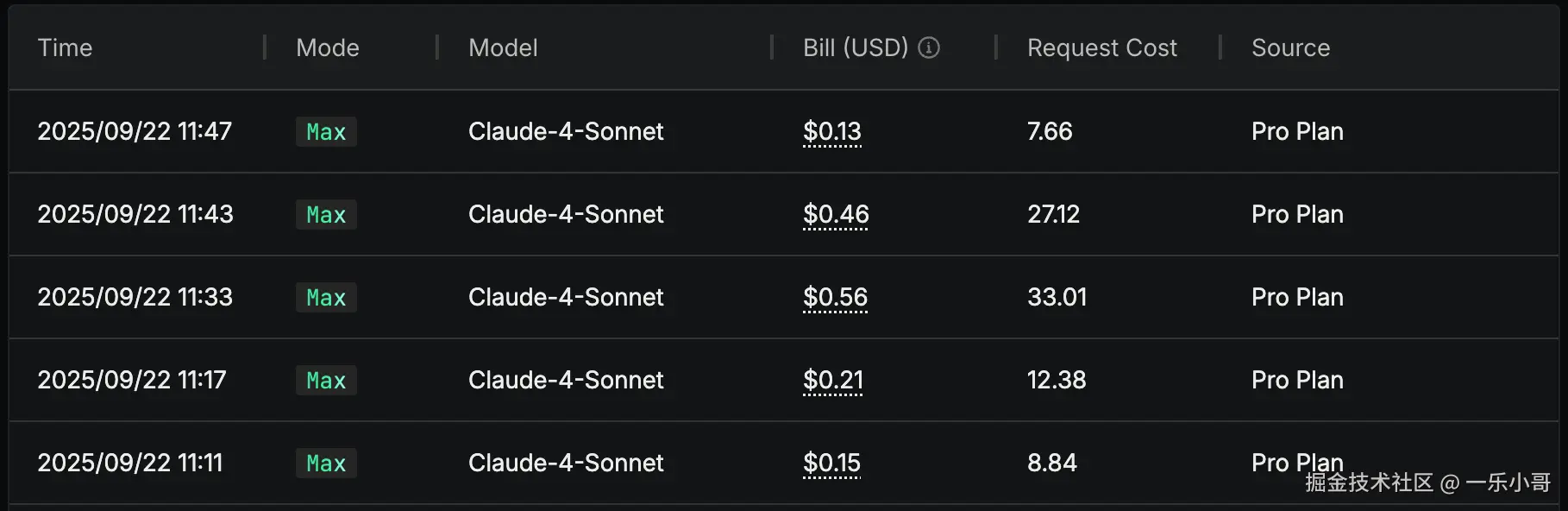Viewport: 1568px width, 511px height.
Task: Open the $0.21 bill amount link
Action: pos(833,380)
